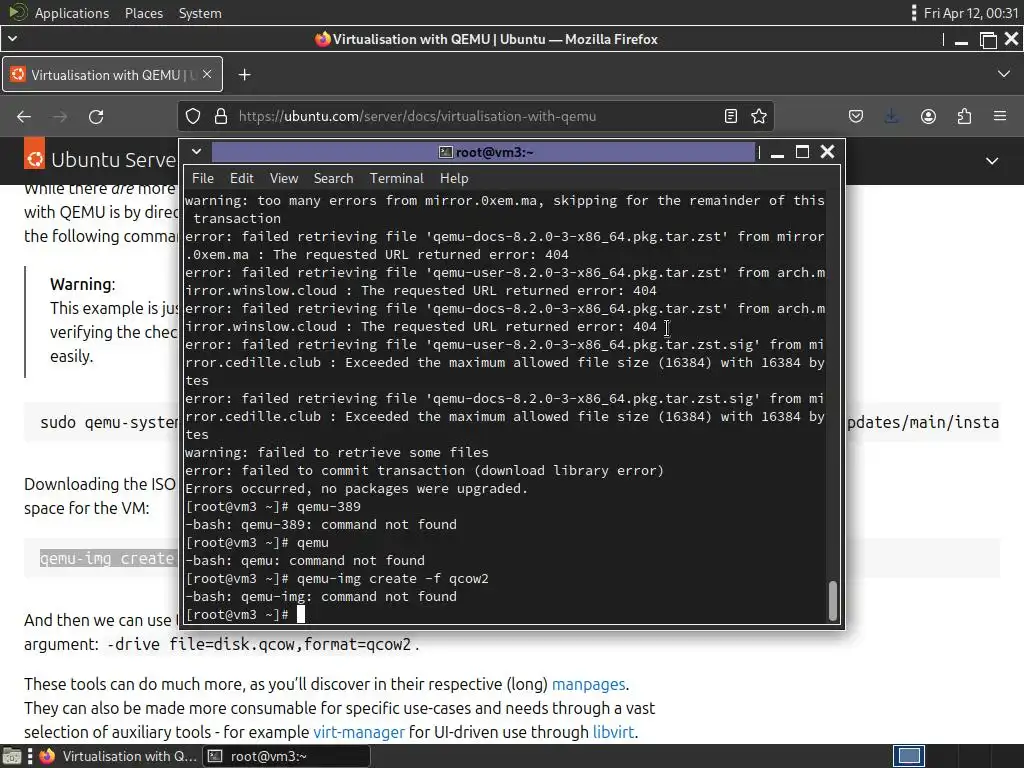Viewport: 1024px width, 768px height.
Task: Click the '-bash: qemu-389: command not found' line
Action: 321,524
